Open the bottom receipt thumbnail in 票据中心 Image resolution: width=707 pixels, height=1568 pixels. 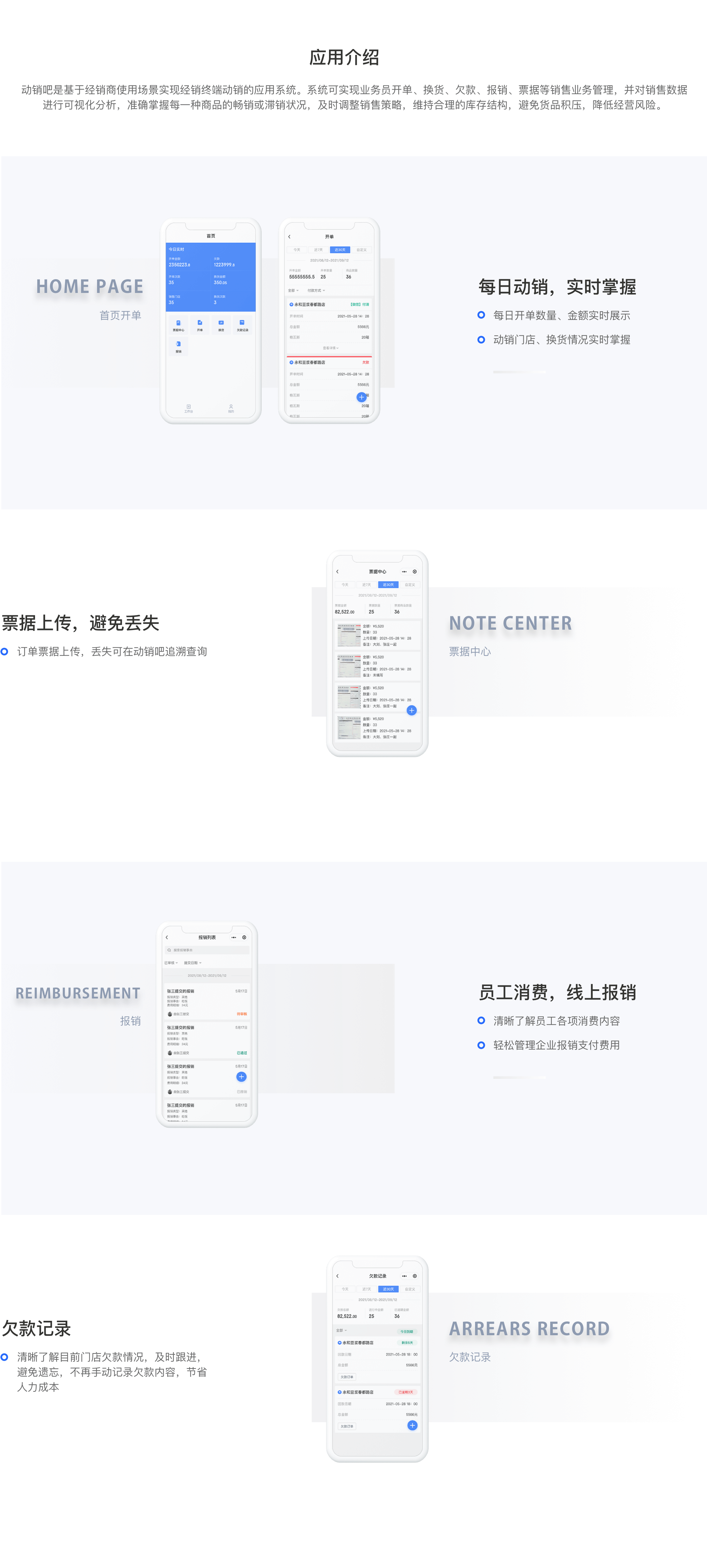(349, 727)
